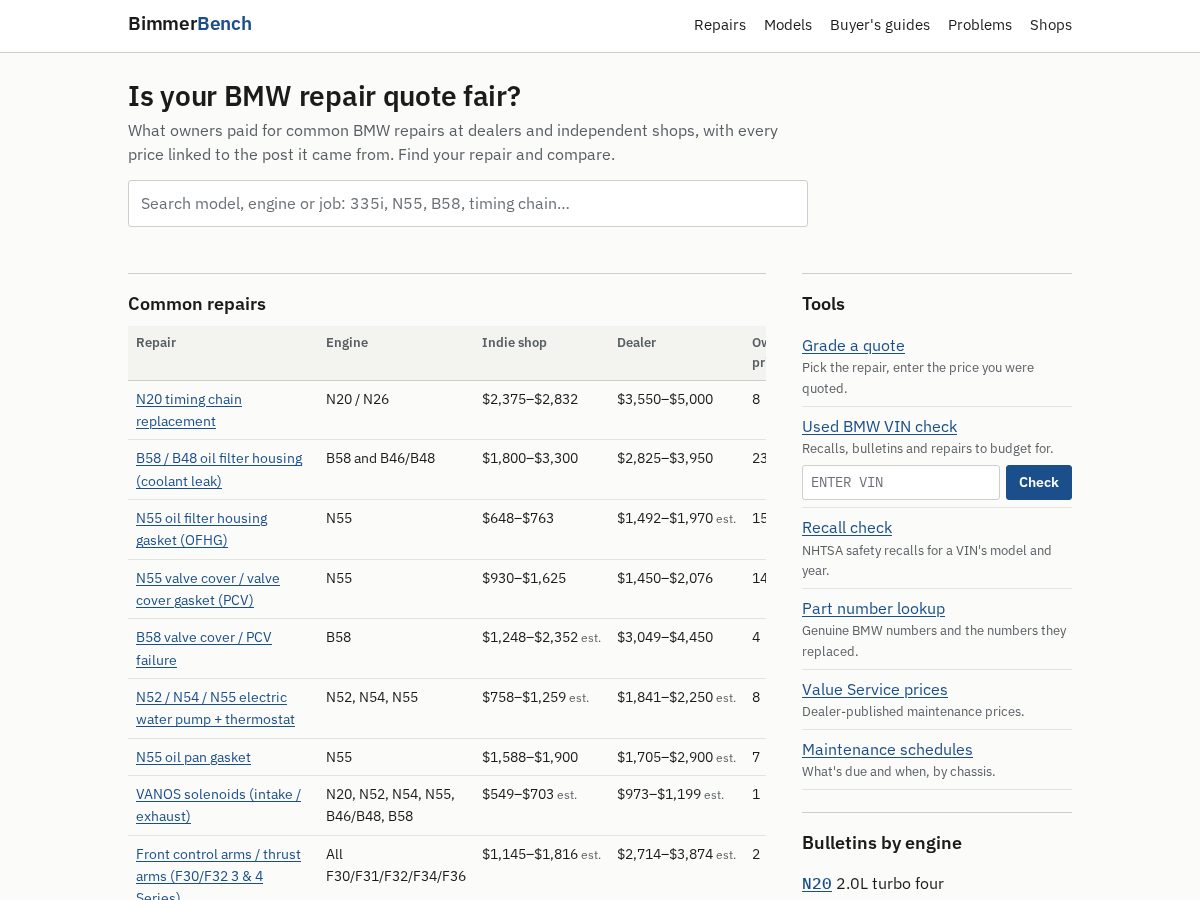Focus the model, engine or job search field

coord(468,203)
